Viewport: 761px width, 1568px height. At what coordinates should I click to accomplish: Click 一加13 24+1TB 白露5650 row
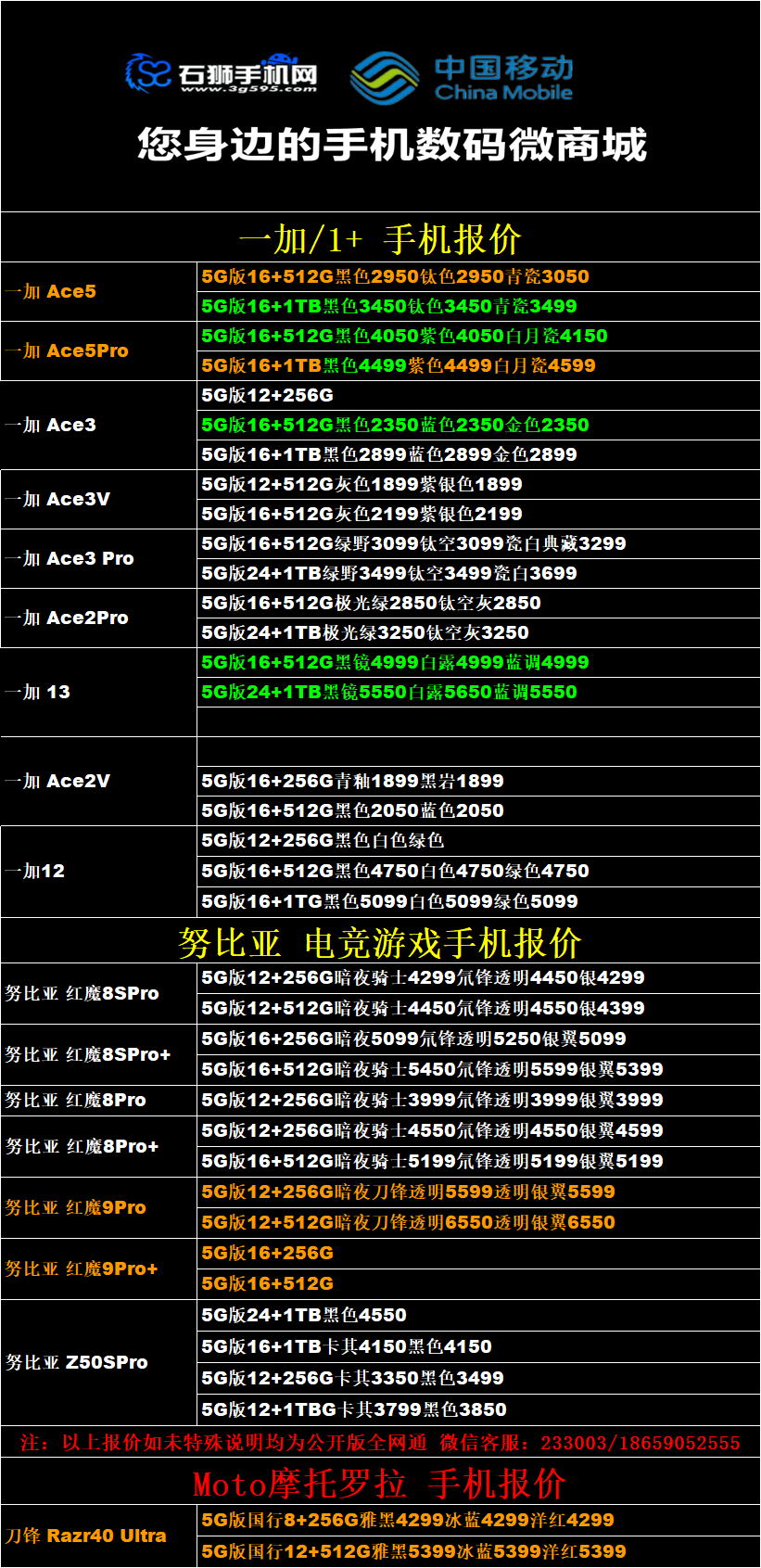pyautogui.click(x=478, y=692)
